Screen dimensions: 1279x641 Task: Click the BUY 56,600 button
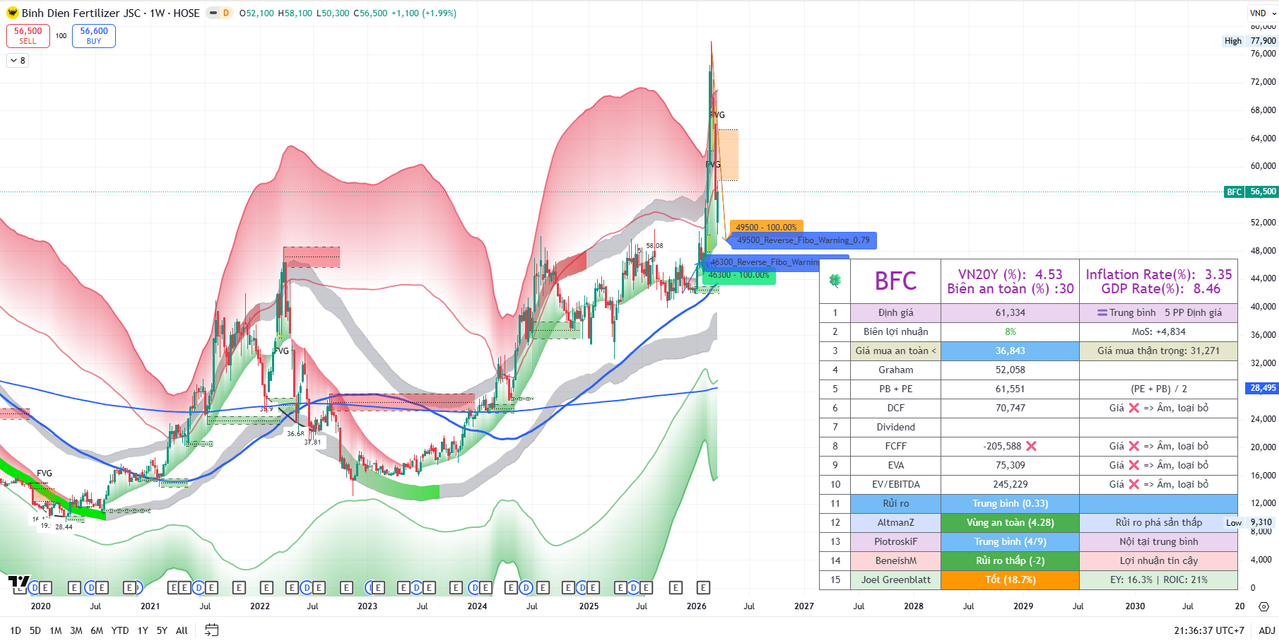[94, 36]
